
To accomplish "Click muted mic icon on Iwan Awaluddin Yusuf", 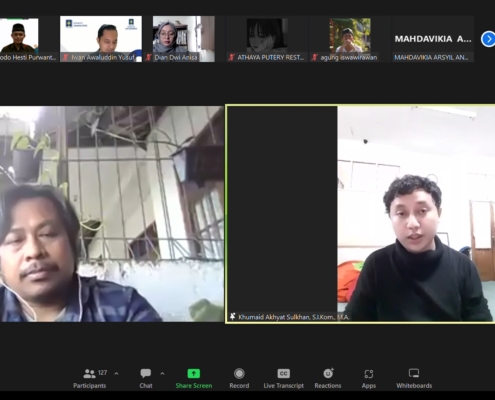I will (65, 57).
